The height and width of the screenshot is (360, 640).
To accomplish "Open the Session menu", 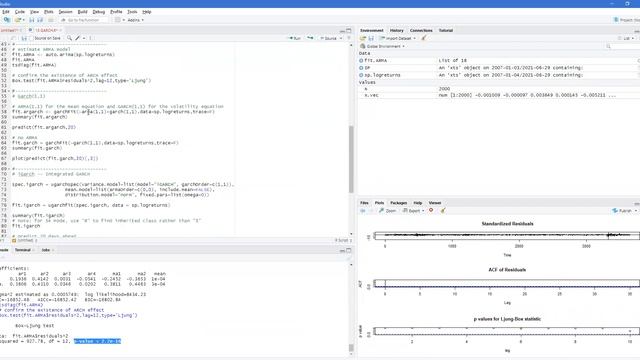I will pos(65,12).
